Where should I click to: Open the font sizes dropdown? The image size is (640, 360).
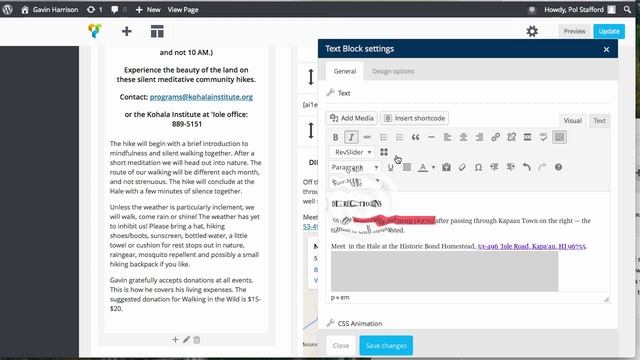coord(355,182)
